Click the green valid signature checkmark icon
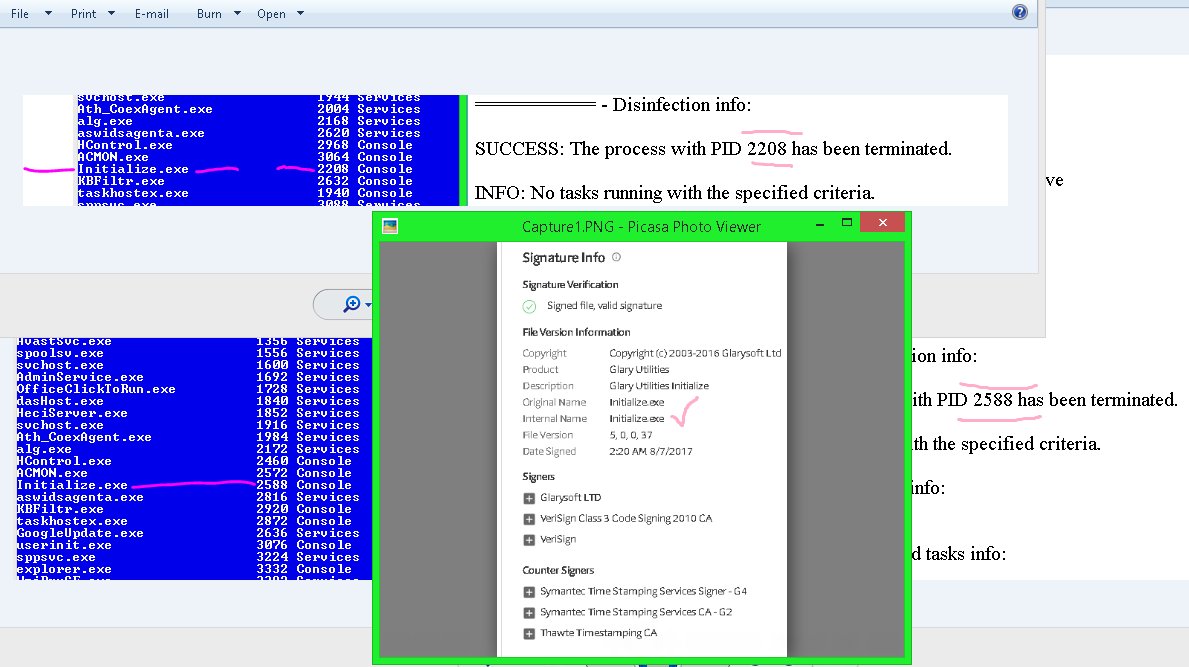 [x=529, y=306]
